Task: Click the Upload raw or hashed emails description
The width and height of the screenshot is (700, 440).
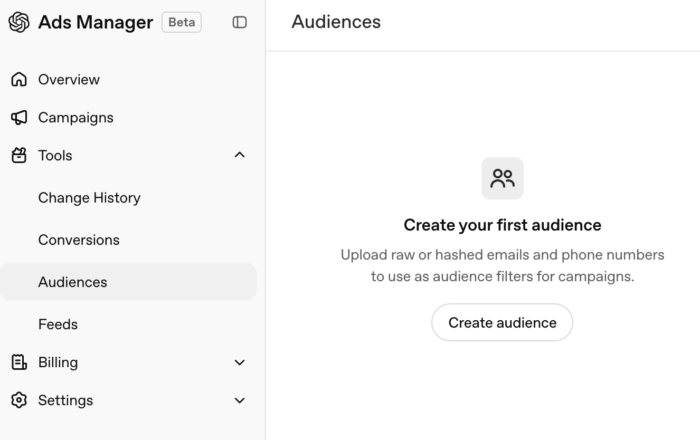Action: point(502,266)
